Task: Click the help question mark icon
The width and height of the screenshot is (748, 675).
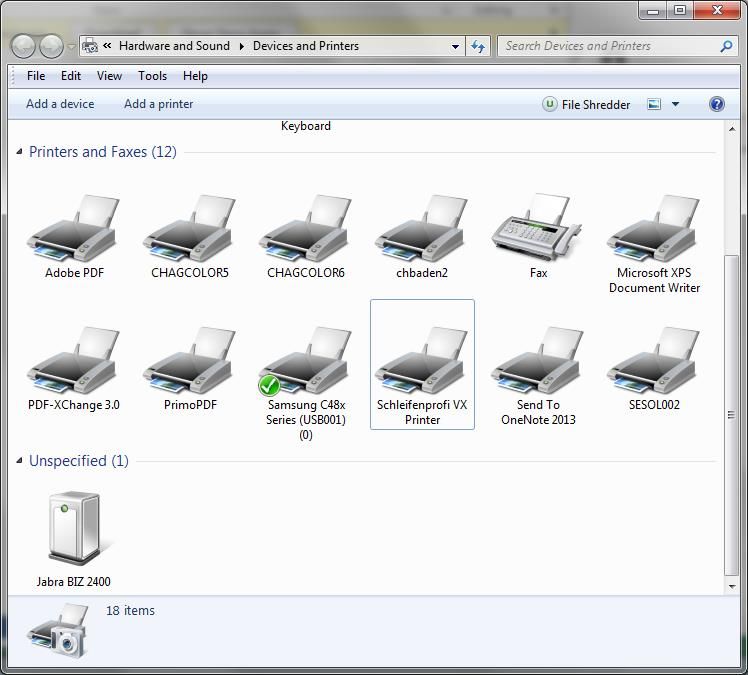Action: click(x=717, y=104)
